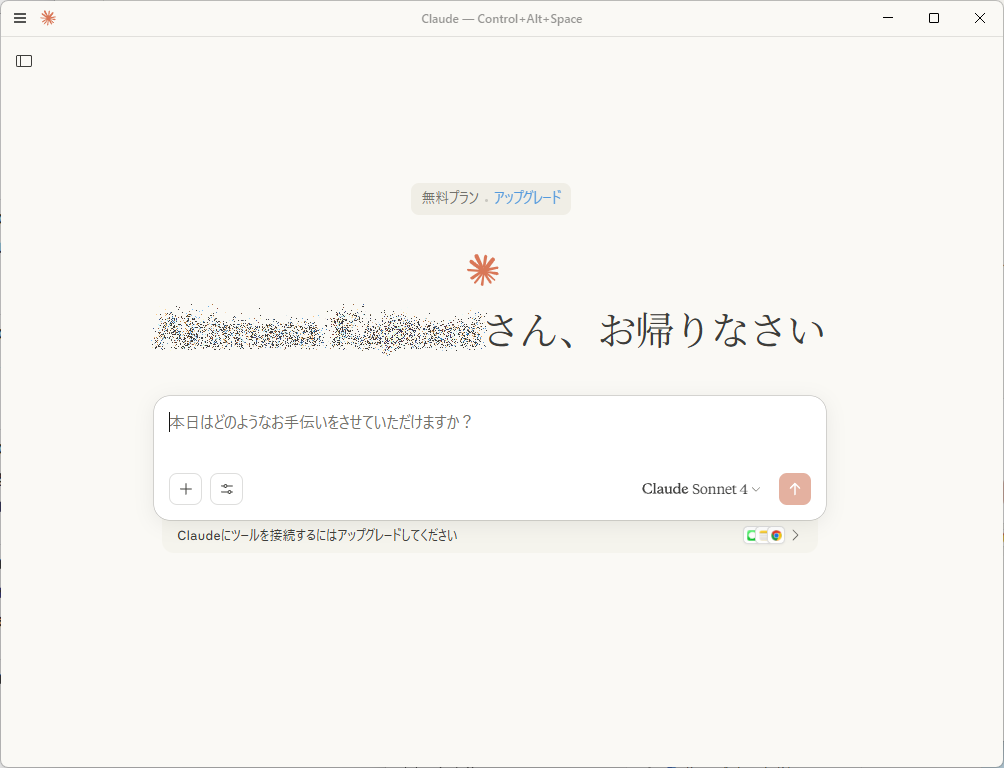Click the send message arrow button
The width and height of the screenshot is (1004, 768).
[795, 489]
